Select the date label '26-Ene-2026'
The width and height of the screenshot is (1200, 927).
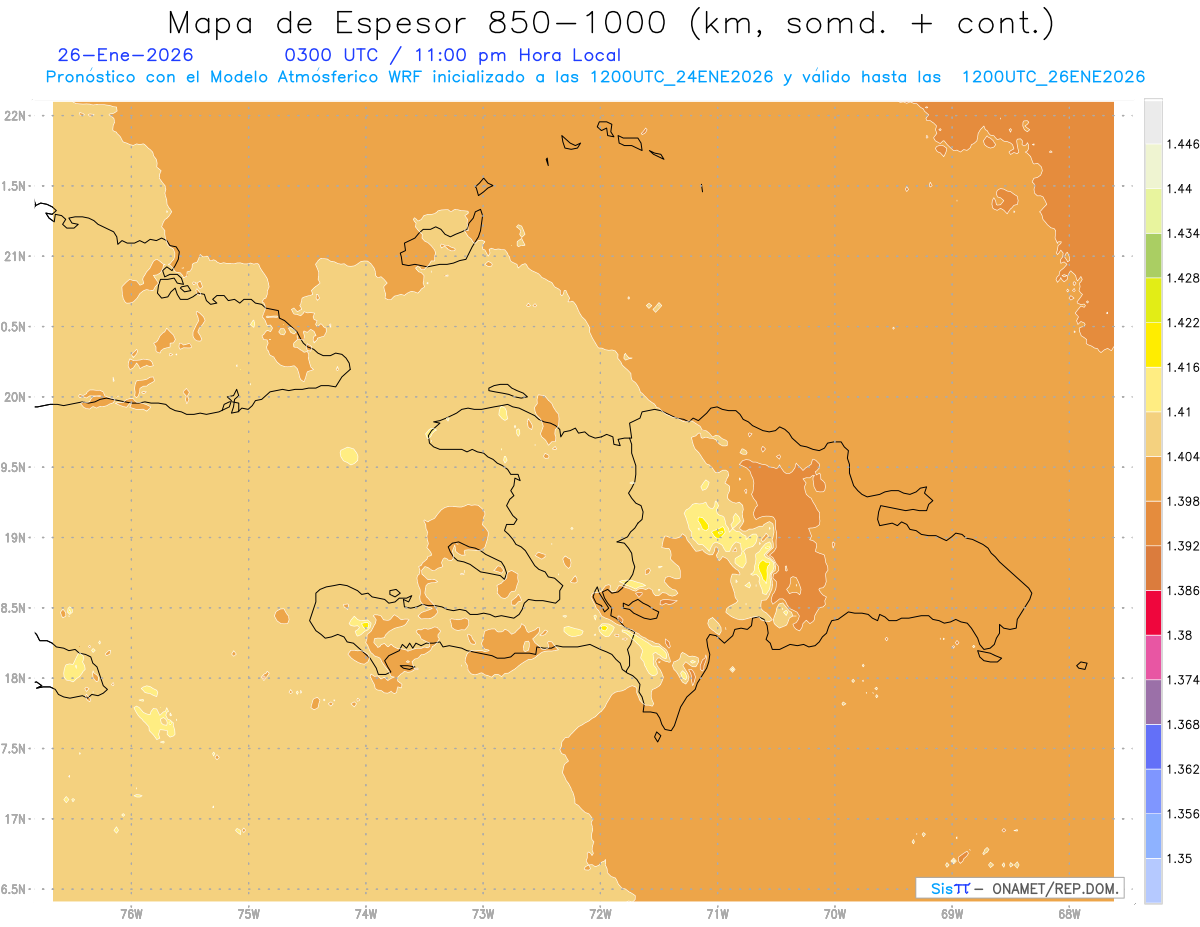tap(126, 55)
